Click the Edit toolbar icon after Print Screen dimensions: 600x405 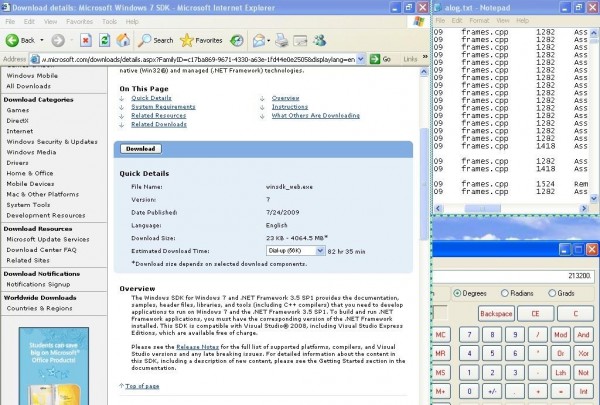[x=300, y=40]
